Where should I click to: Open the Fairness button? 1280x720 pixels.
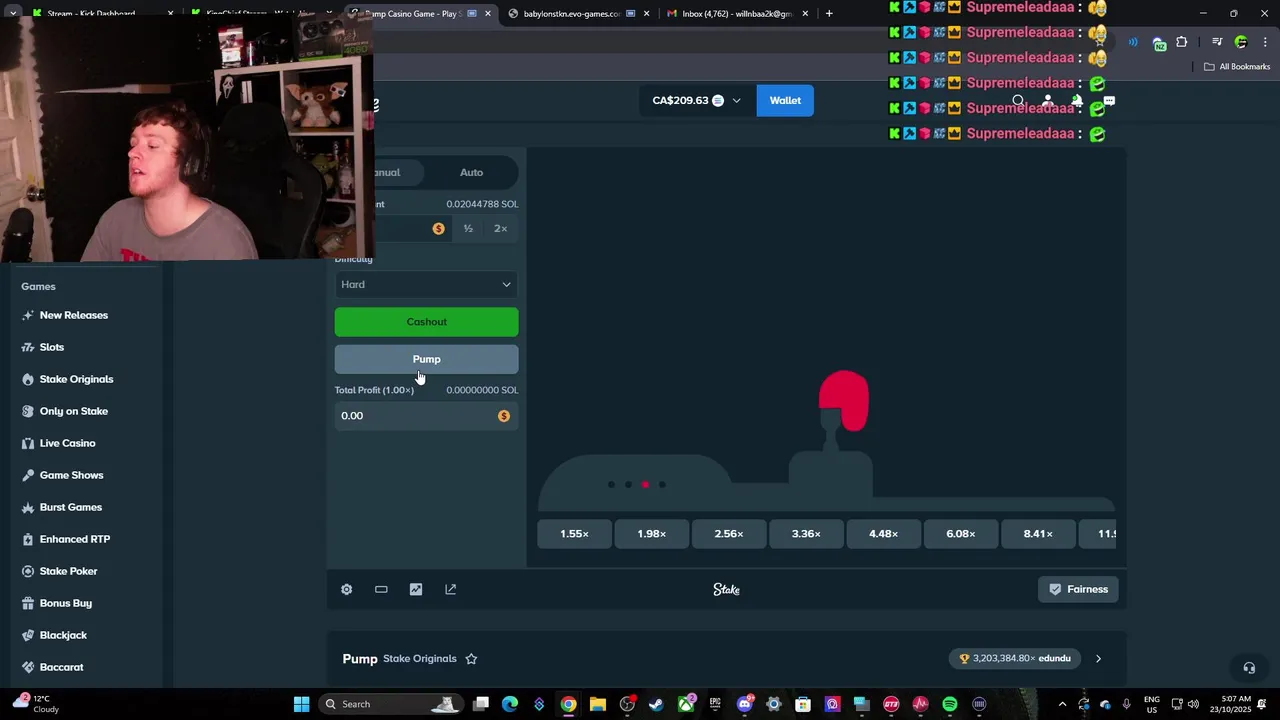coord(1078,590)
